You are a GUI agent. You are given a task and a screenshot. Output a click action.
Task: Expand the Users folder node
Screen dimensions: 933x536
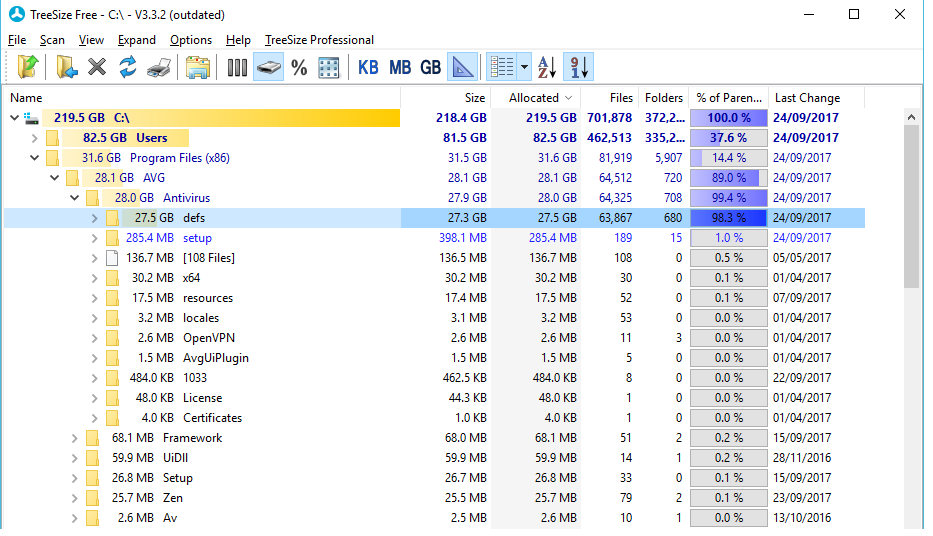click(x=34, y=138)
